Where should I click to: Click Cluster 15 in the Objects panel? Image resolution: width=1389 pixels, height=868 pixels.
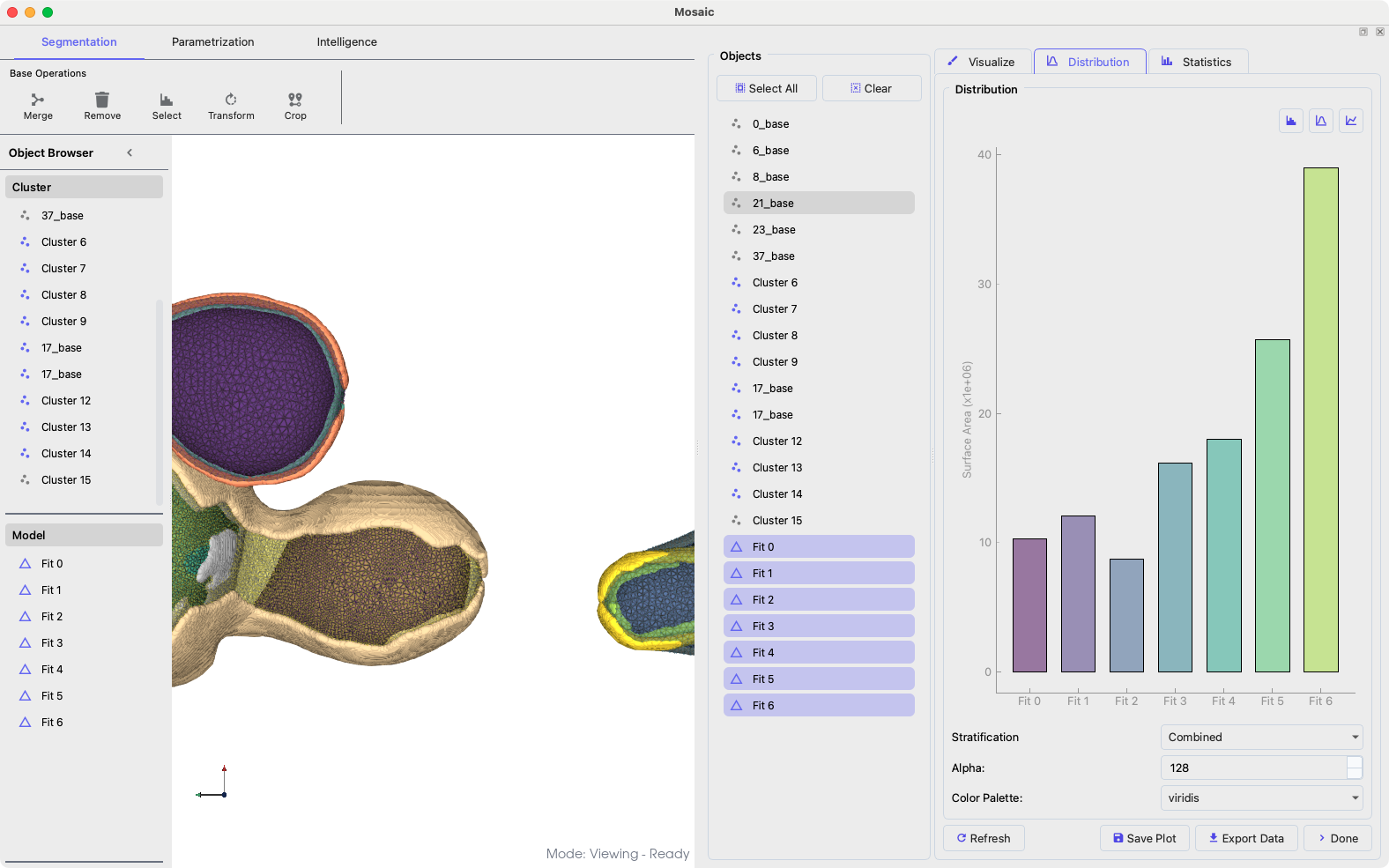(x=819, y=521)
